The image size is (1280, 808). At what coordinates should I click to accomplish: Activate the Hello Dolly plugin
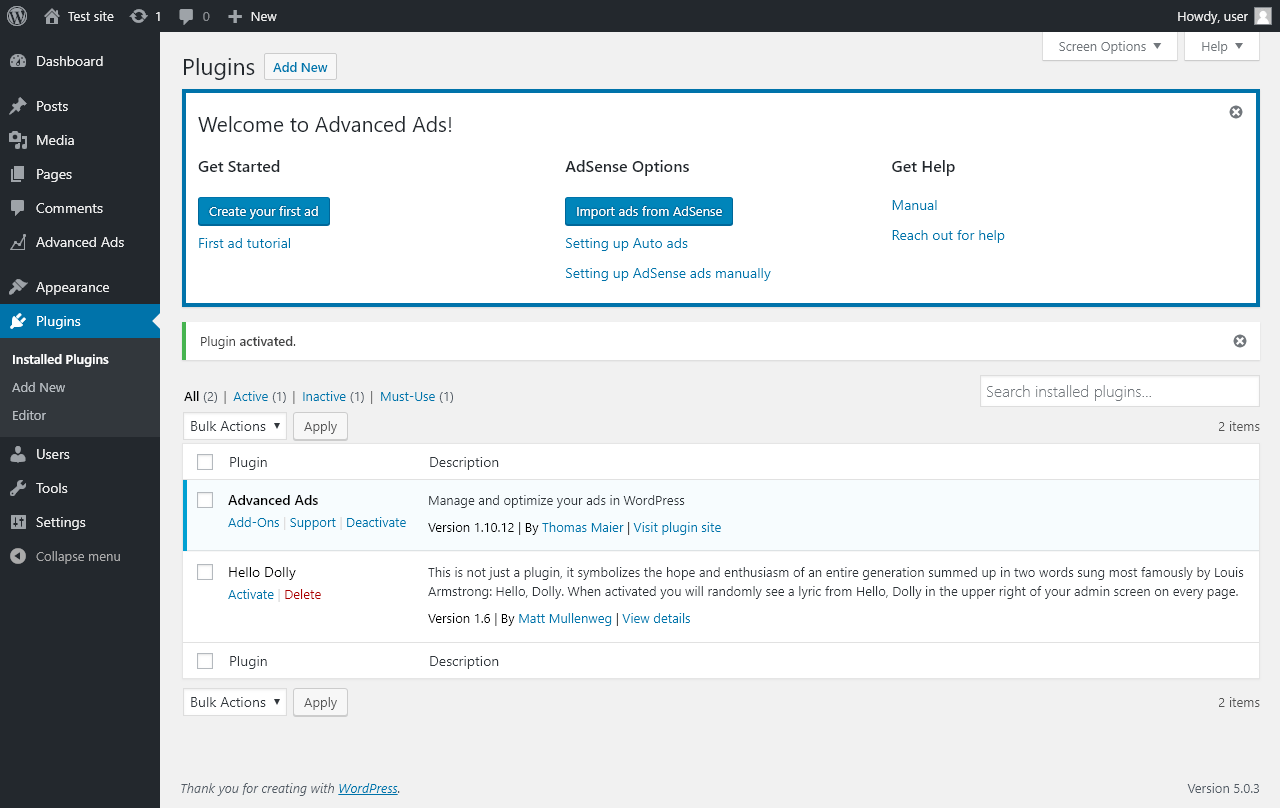point(251,594)
